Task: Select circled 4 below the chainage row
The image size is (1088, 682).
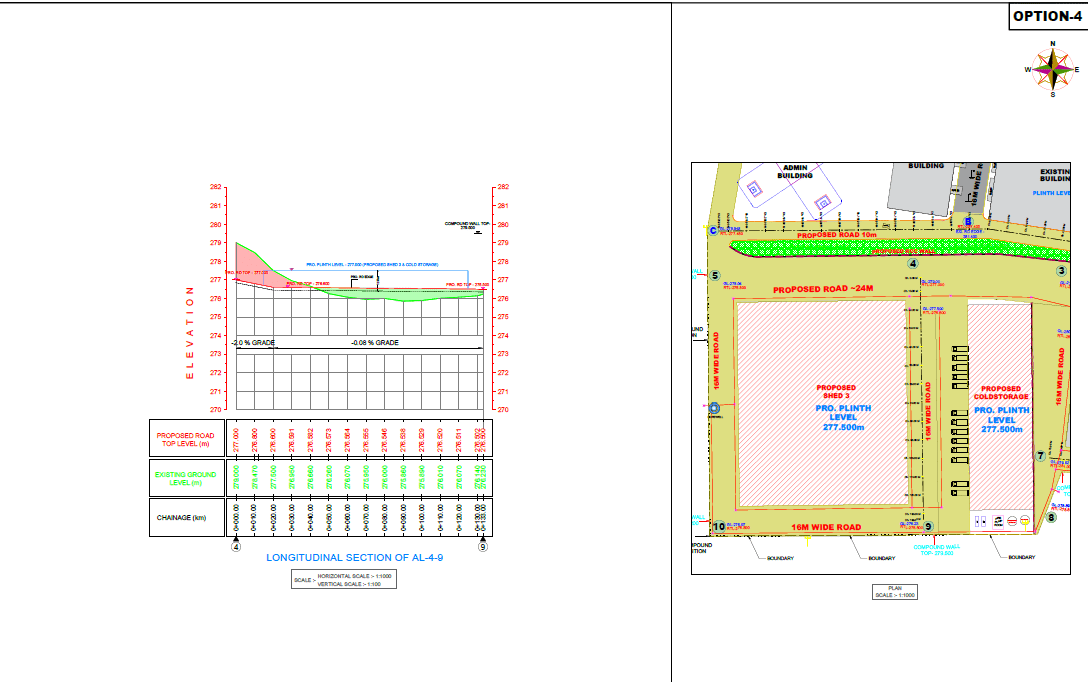Action: click(236, 547)
